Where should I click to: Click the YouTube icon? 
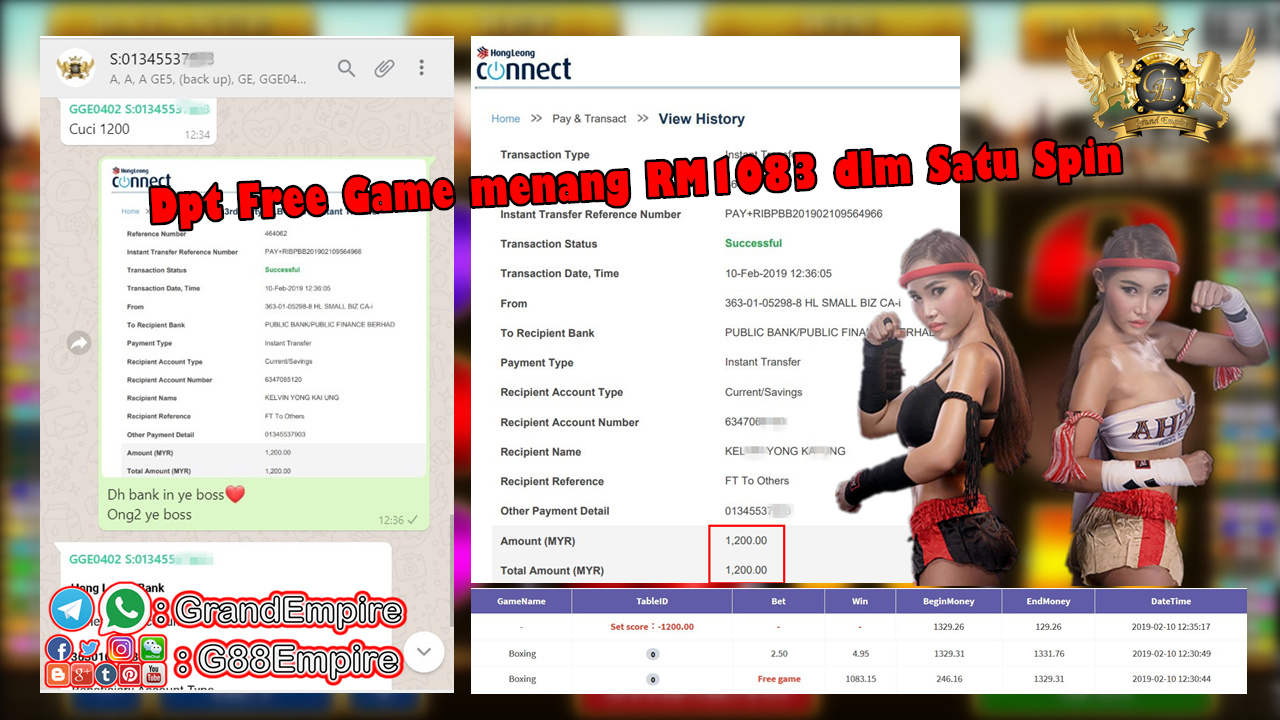154,675
